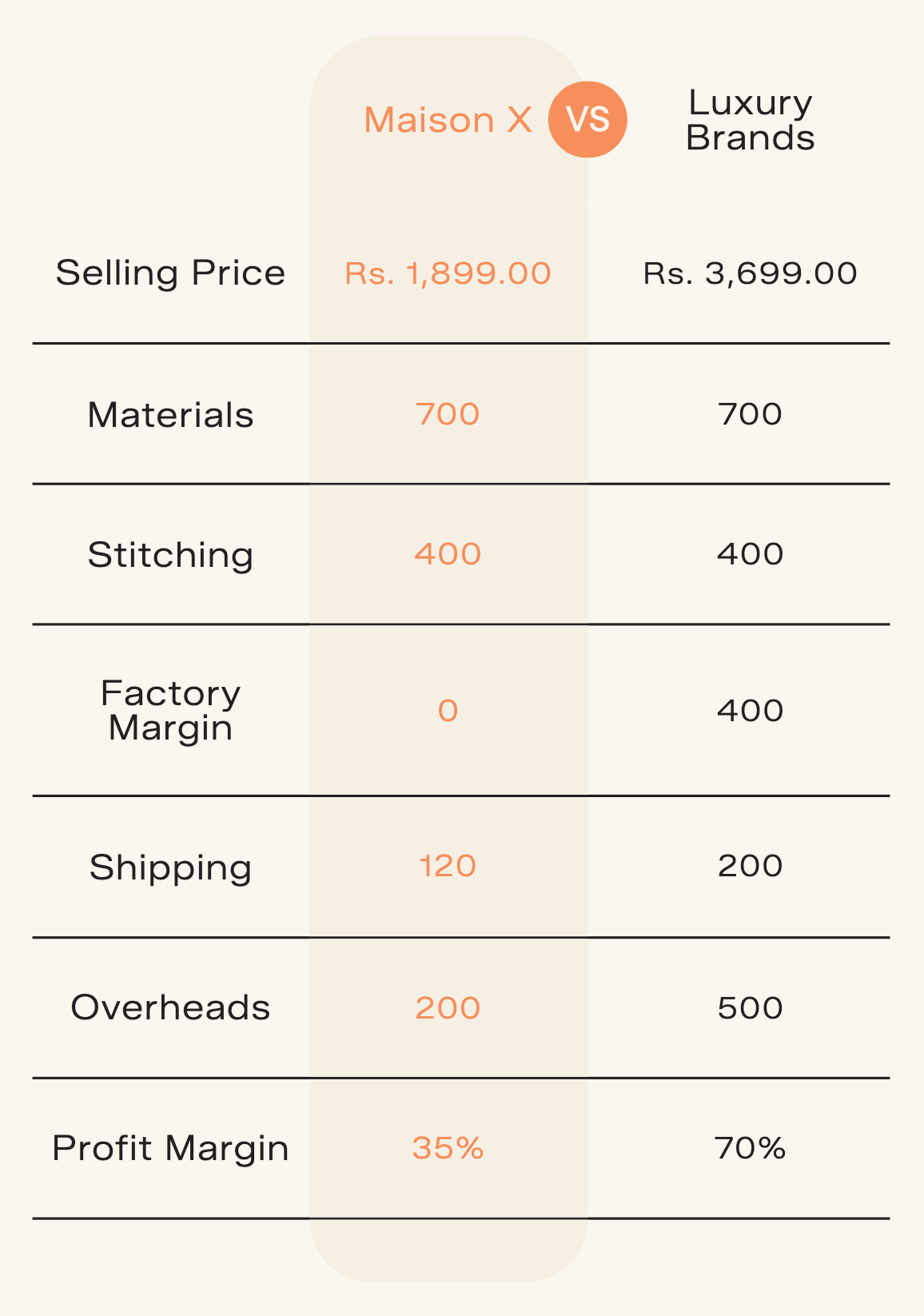The height and width of the screenshot is (1316, 924).
Task: Select the Selling Price row label
Action: tap(170, 273)
